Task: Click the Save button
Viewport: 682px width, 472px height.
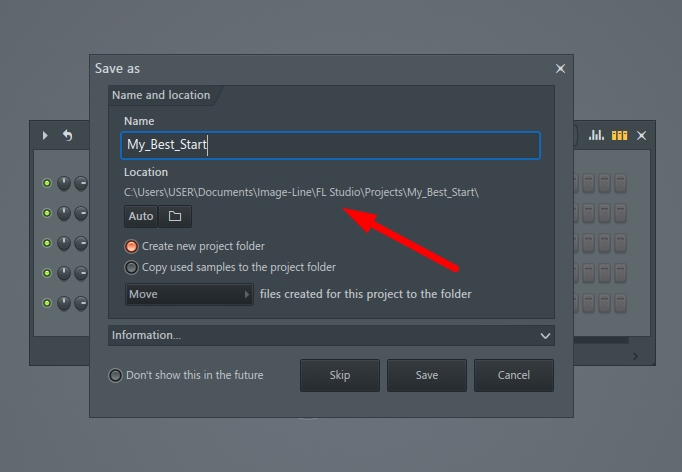Action: (x=427, y=375)
